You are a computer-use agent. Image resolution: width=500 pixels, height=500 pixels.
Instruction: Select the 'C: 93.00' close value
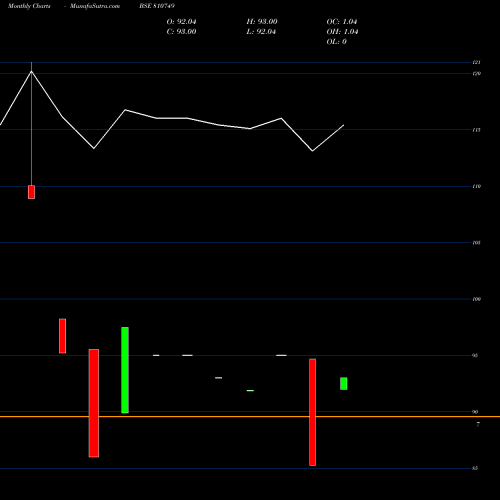click(181, 32)
